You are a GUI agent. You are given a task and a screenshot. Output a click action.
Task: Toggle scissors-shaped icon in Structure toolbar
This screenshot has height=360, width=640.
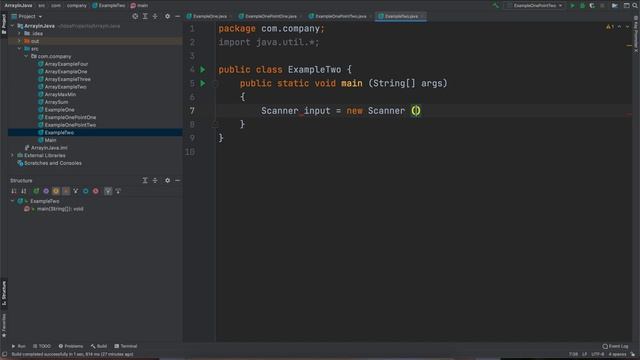76,191
